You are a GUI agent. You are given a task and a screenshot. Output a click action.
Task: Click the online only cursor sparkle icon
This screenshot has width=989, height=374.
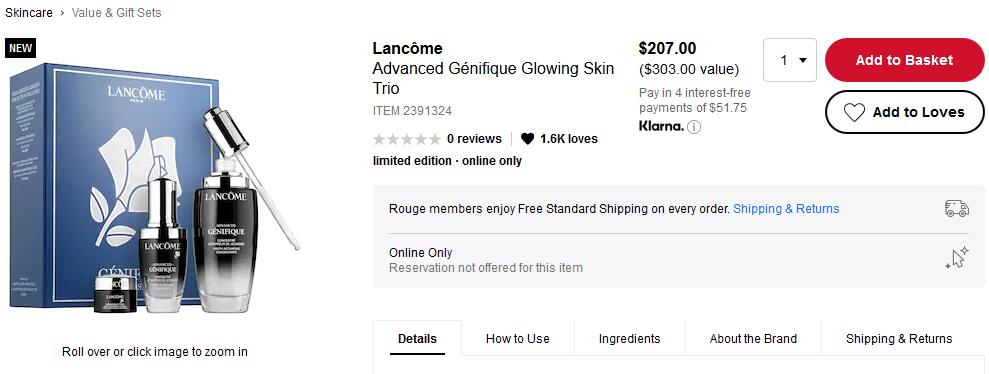956,259
